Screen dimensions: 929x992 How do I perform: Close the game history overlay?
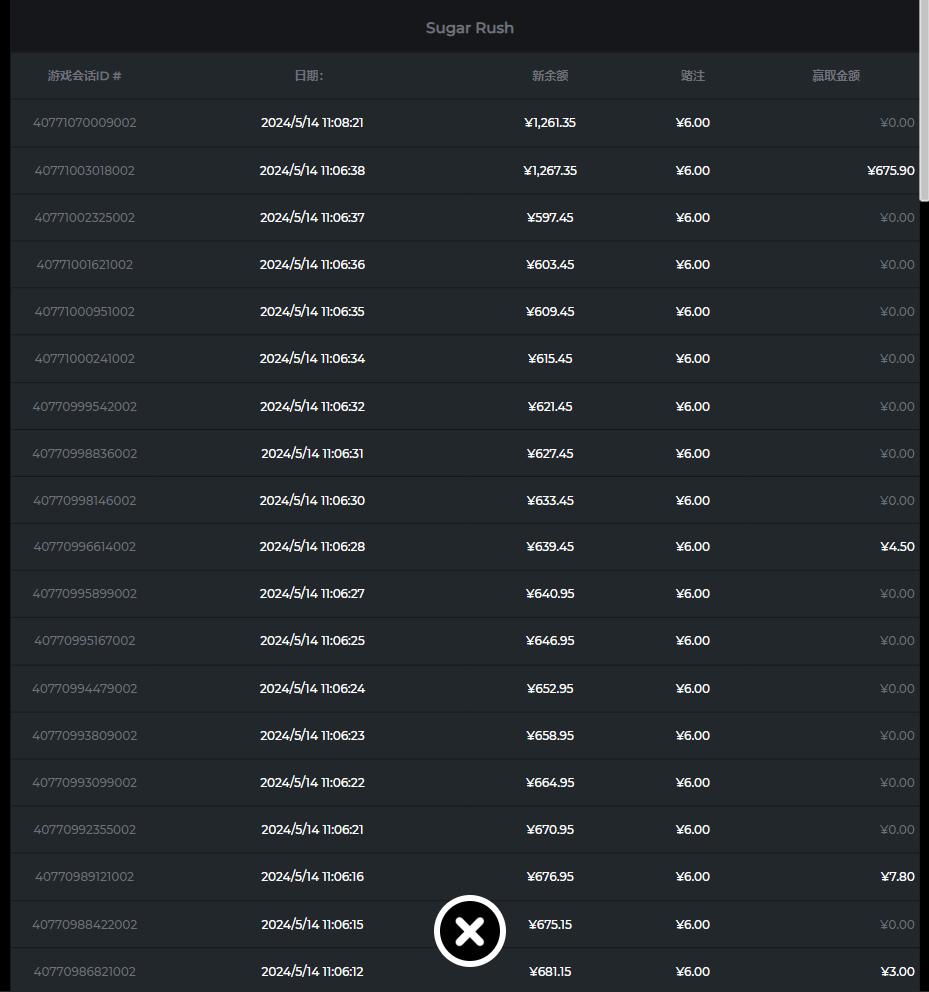click(x=470, y=931)
